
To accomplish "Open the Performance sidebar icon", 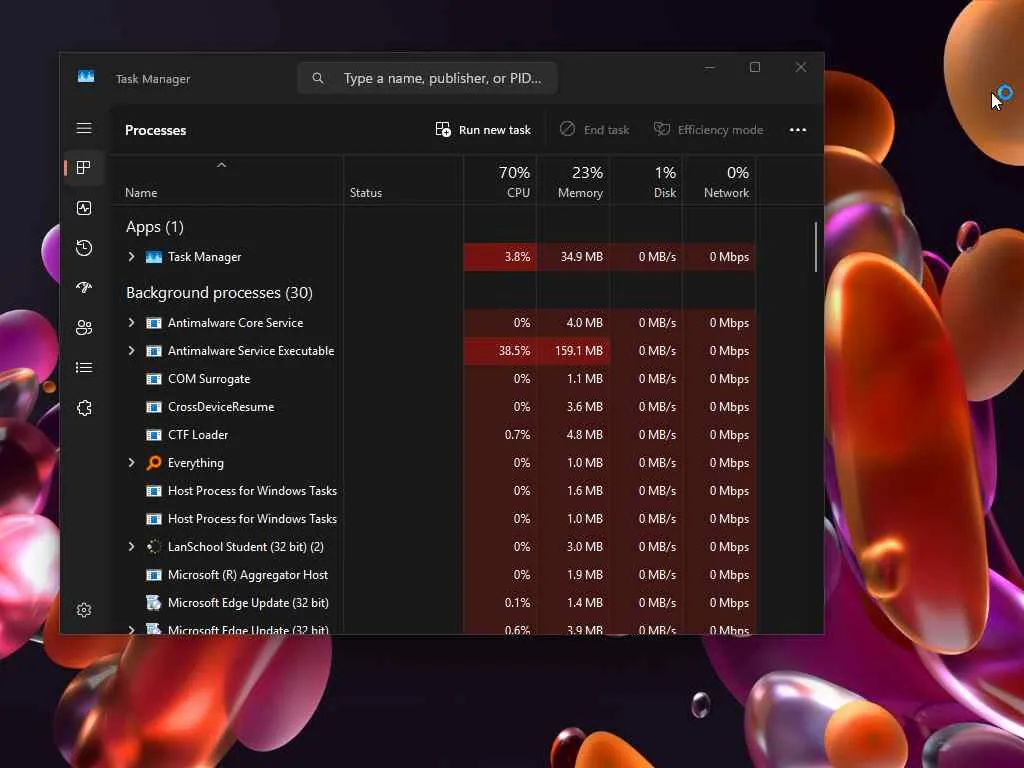I will coord(84,208).
